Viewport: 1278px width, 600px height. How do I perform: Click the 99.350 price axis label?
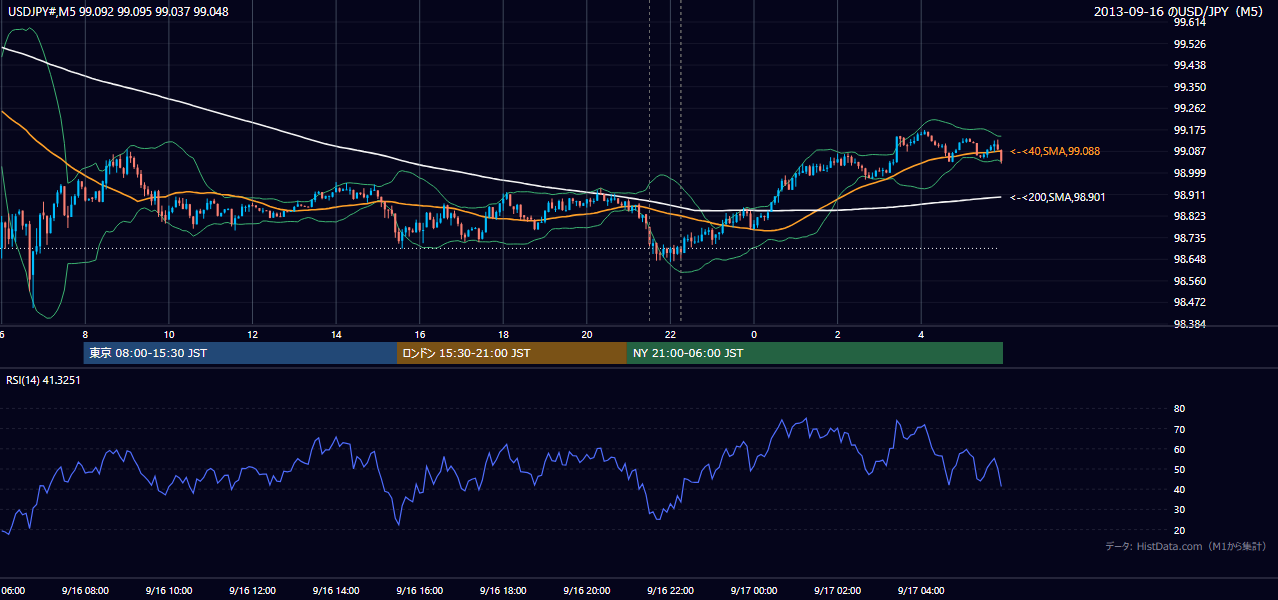click(x=1189, y=87)
